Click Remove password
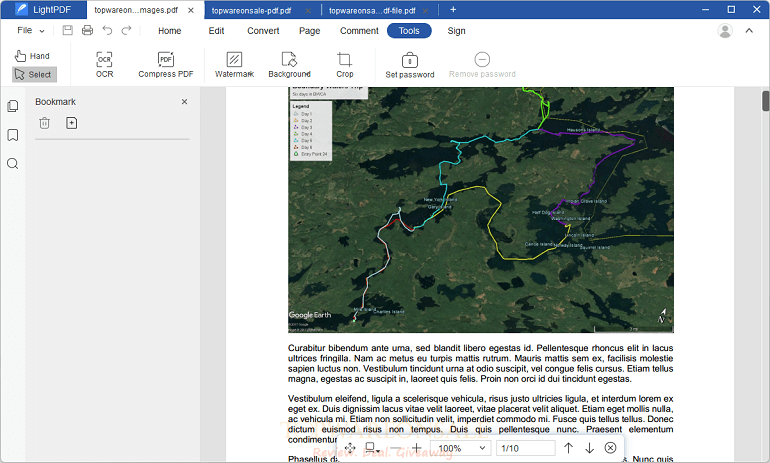Viewport: 770px width, 463px height. [x=482, y=65]
